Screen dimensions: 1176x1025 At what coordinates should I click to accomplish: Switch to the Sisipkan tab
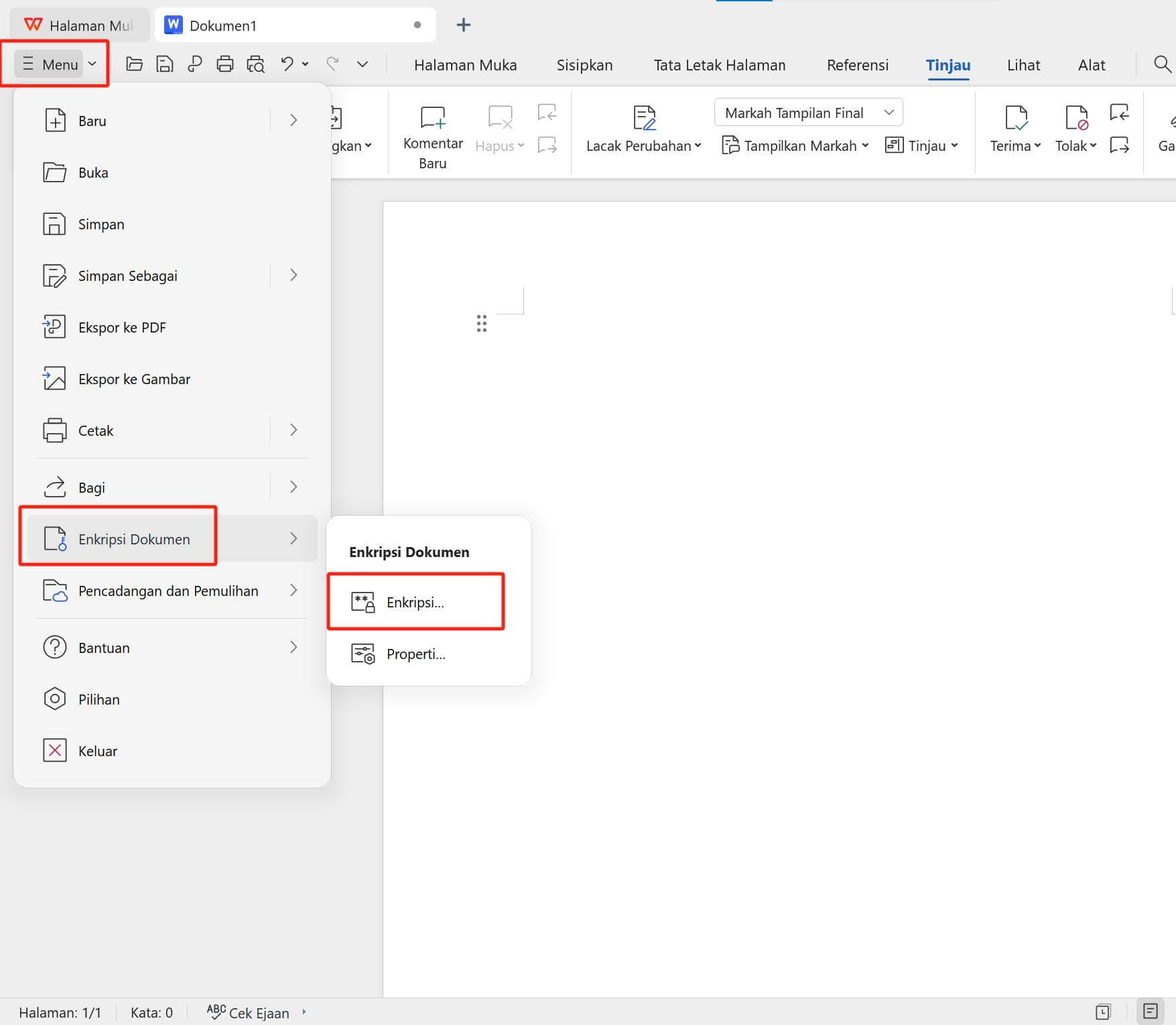584,65
